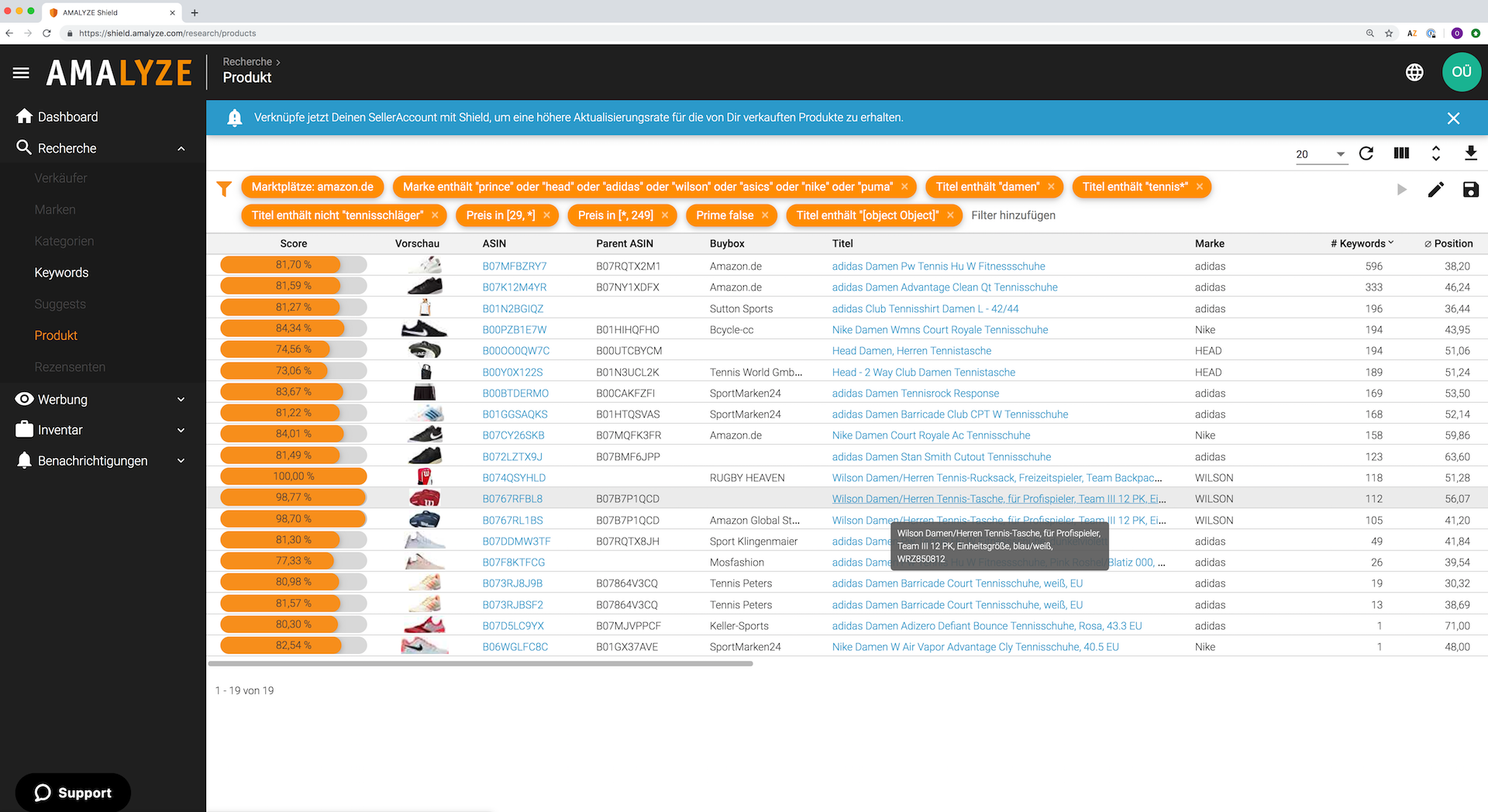
Task: Open ASIN link B07D5LC9YX
Action: [513, 626]
